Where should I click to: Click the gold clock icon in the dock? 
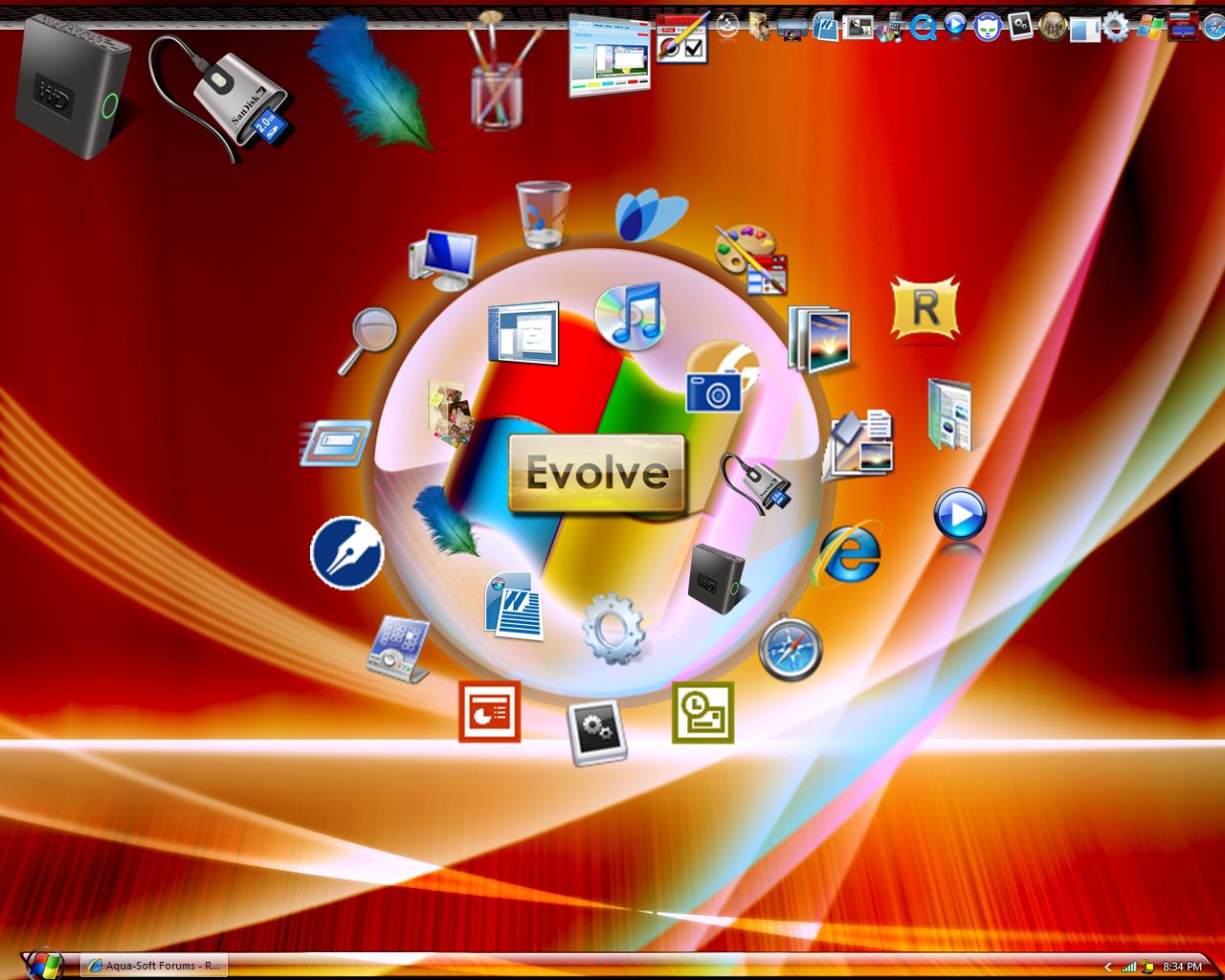tap(1053, 26)
